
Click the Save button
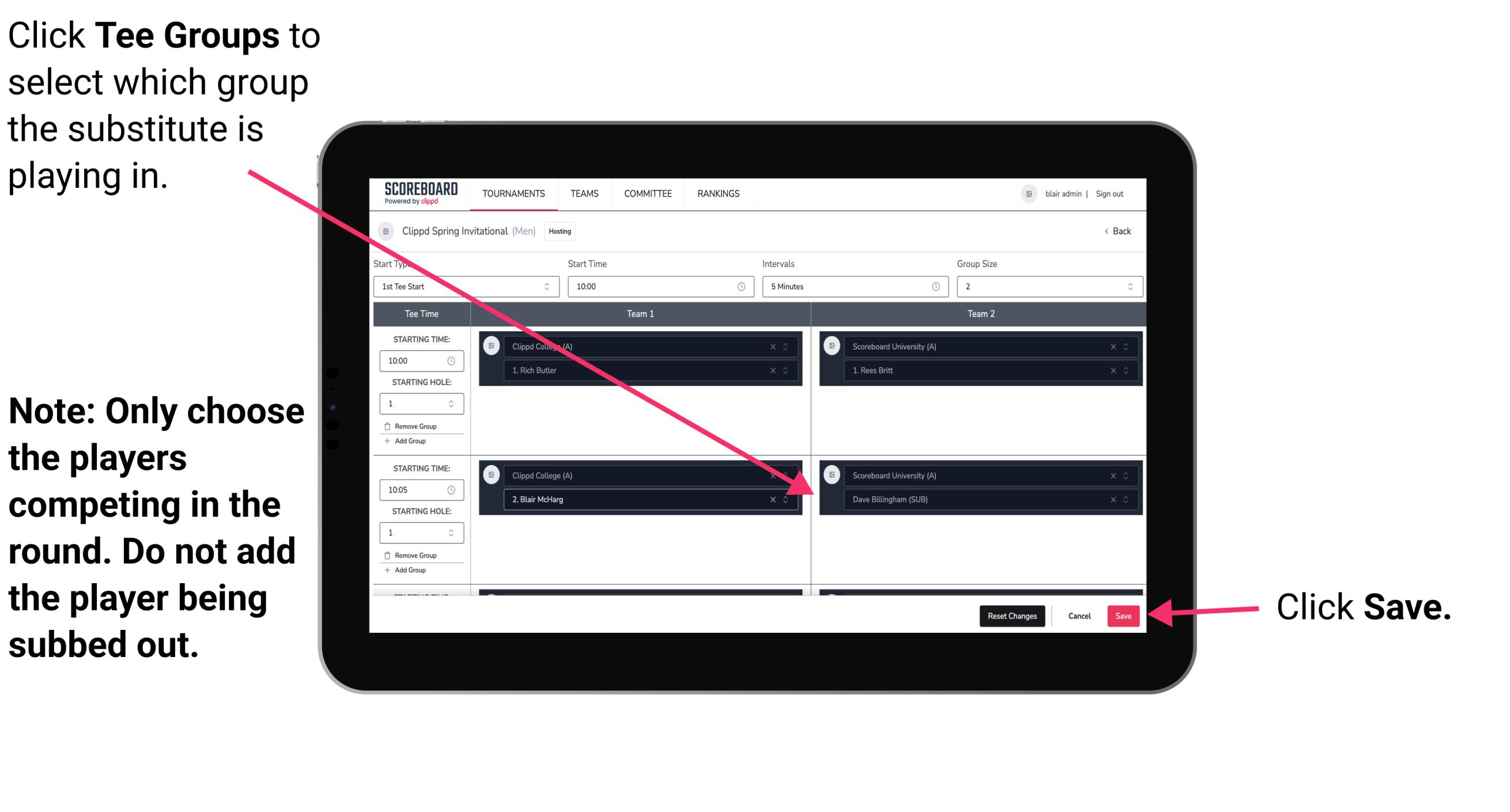coord(1123,614)
